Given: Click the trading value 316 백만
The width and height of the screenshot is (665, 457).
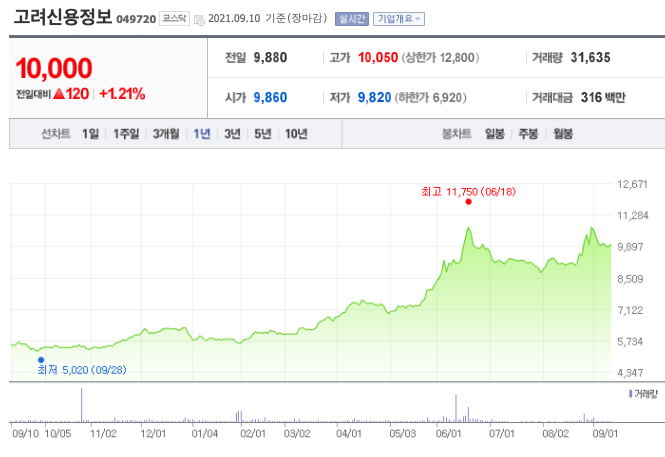Looking at the screenshot, I should pyautogui.click(x=603, y=98).
